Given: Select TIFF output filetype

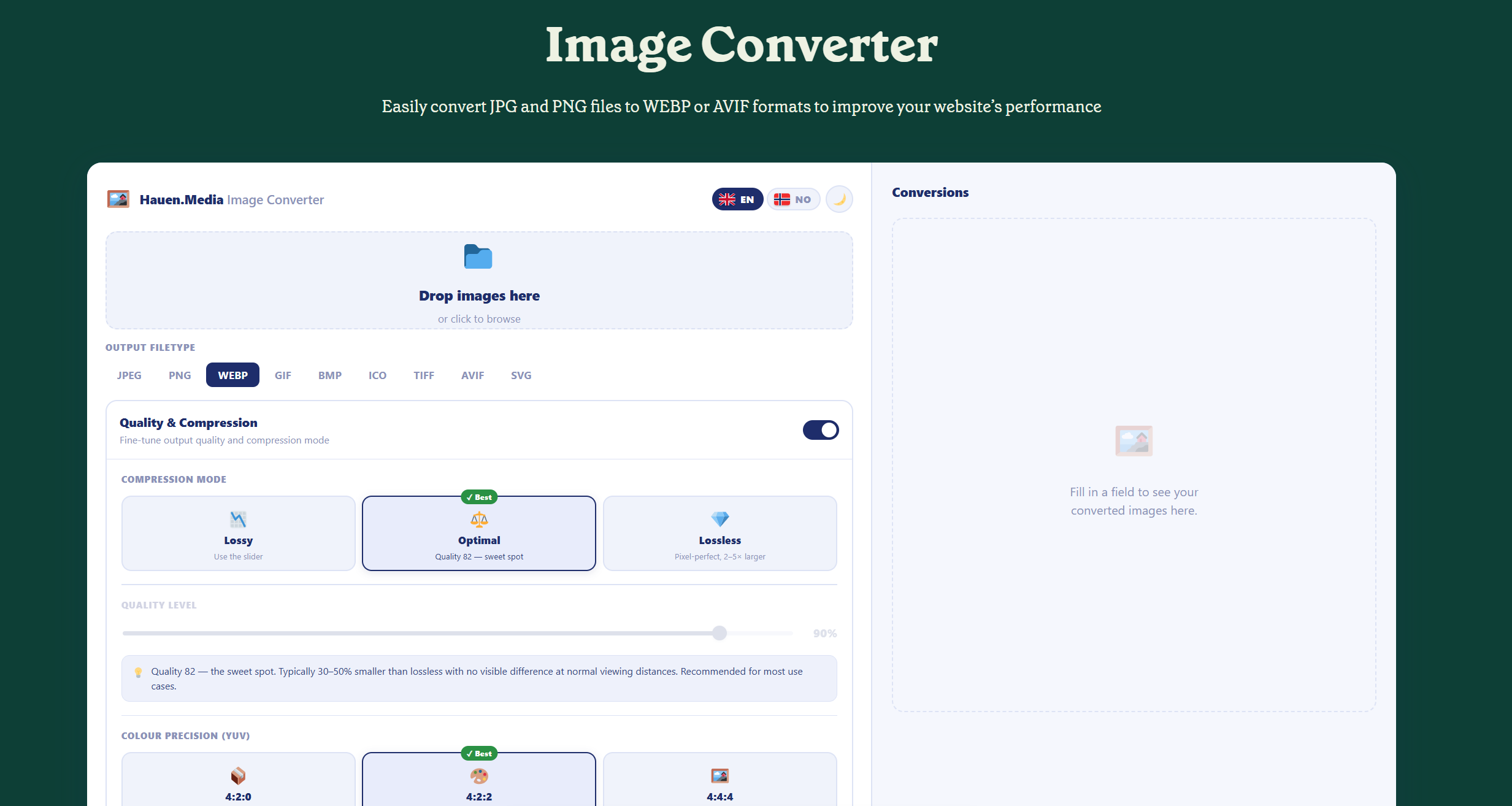Looking at the screenshot, I should [x=424, y=375].
